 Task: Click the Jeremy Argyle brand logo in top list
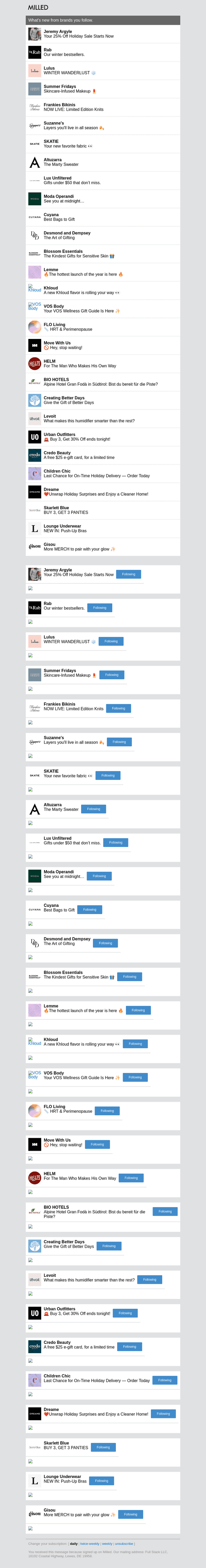tap(35, 34)
